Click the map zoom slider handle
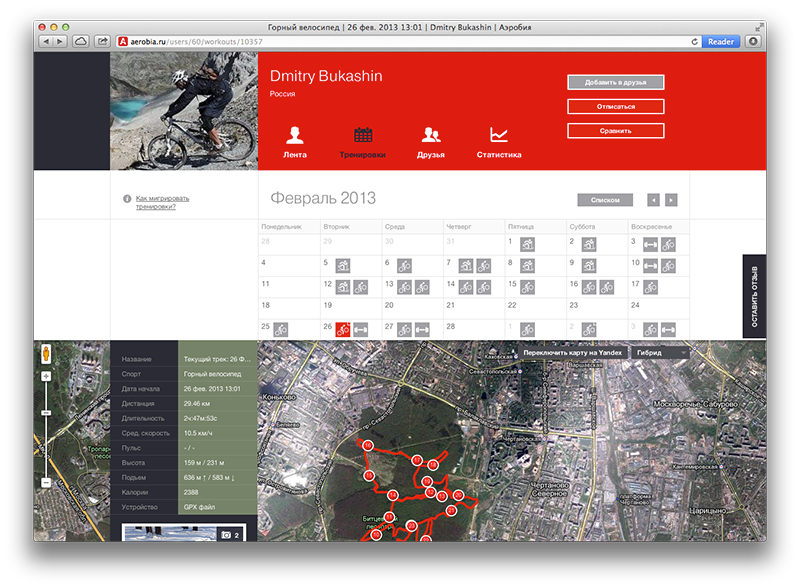The height and width of the screenshot is (588, 800). [46, 412]
